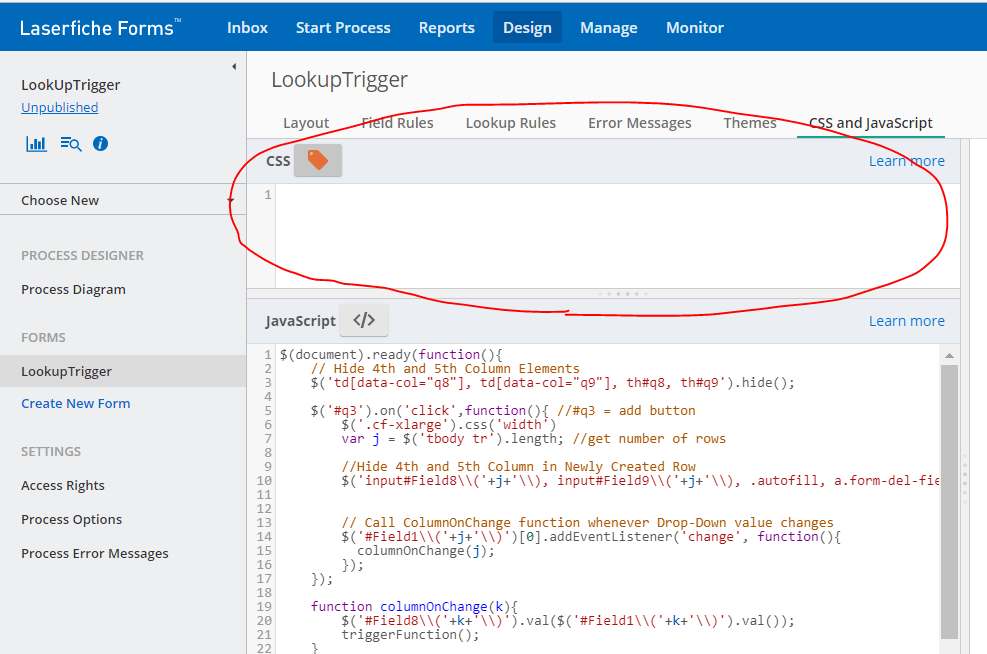Open the form info icon
Screen dimensions: 987x654
coord(99,143)
